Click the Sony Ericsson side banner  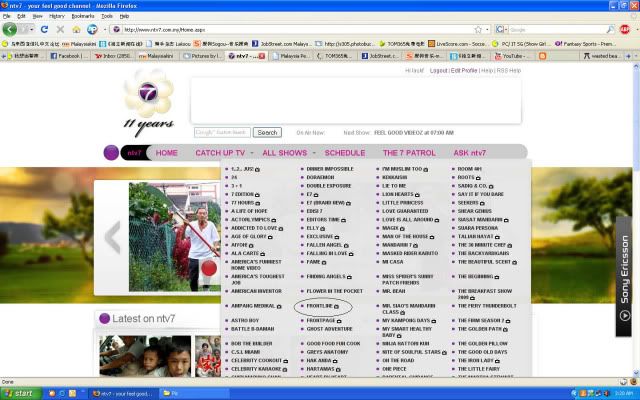pos(624,276)
